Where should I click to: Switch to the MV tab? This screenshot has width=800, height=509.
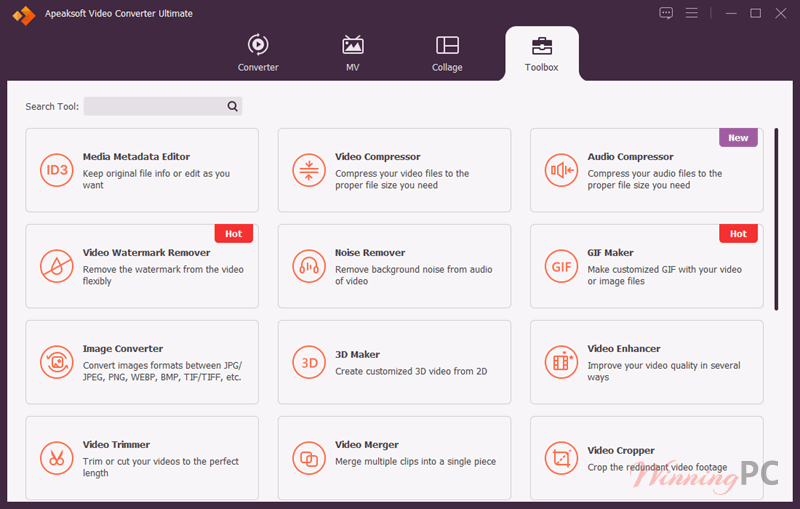coord(353,53)
